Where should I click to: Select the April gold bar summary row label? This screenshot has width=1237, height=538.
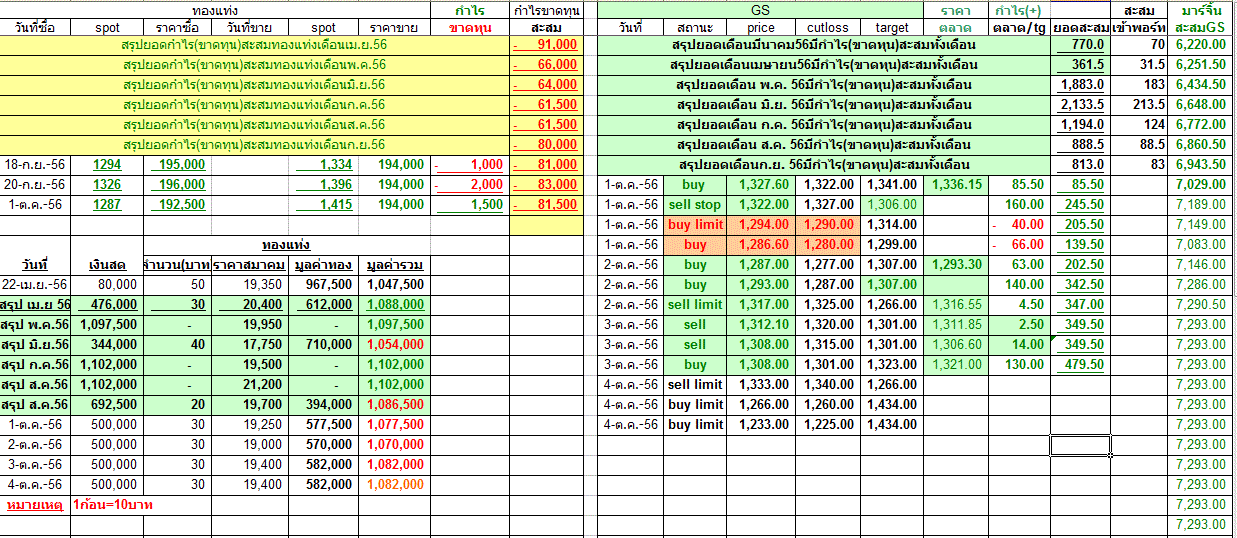click(255, 45)
